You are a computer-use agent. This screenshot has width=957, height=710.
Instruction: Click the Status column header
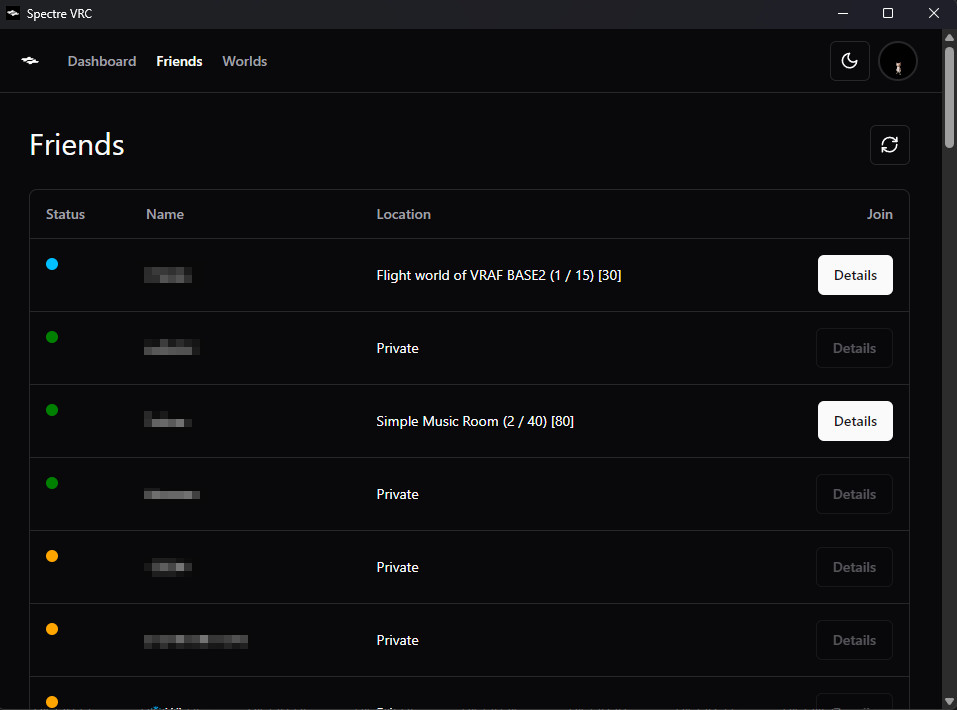click(x=65, y=214)
